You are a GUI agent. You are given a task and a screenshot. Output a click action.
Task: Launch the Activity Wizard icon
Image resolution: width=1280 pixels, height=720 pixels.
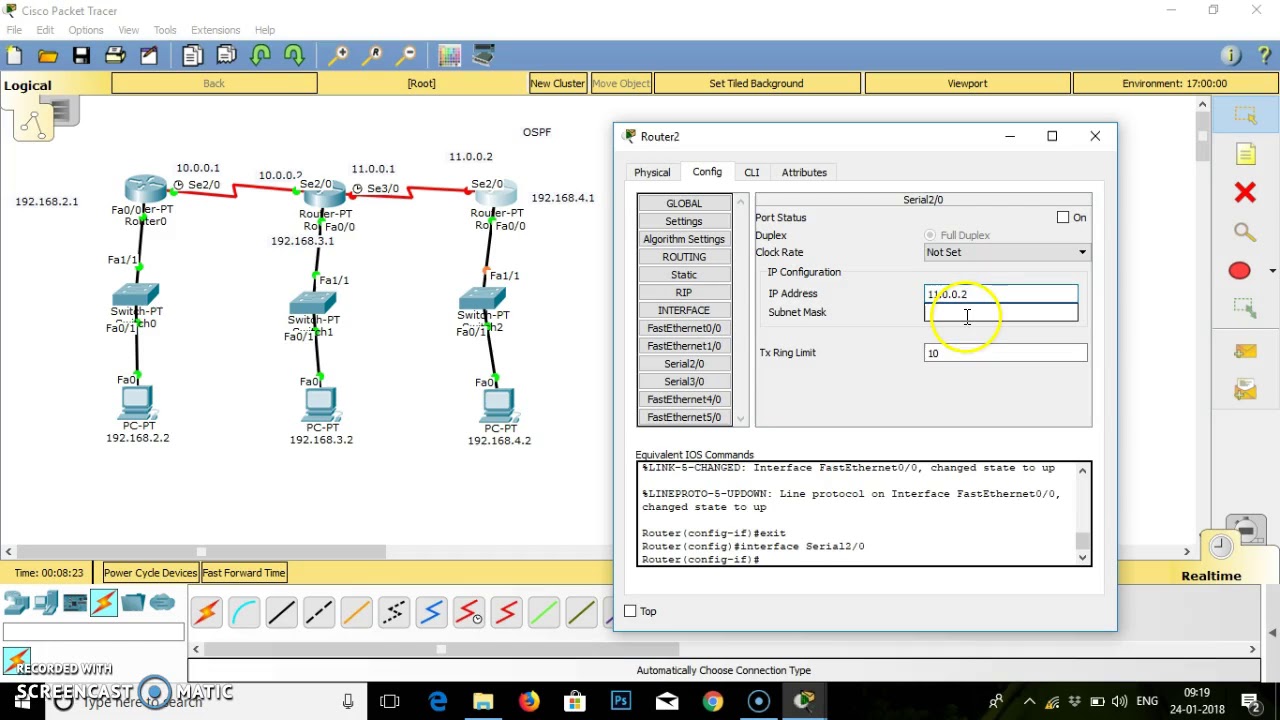pos(149,56)
